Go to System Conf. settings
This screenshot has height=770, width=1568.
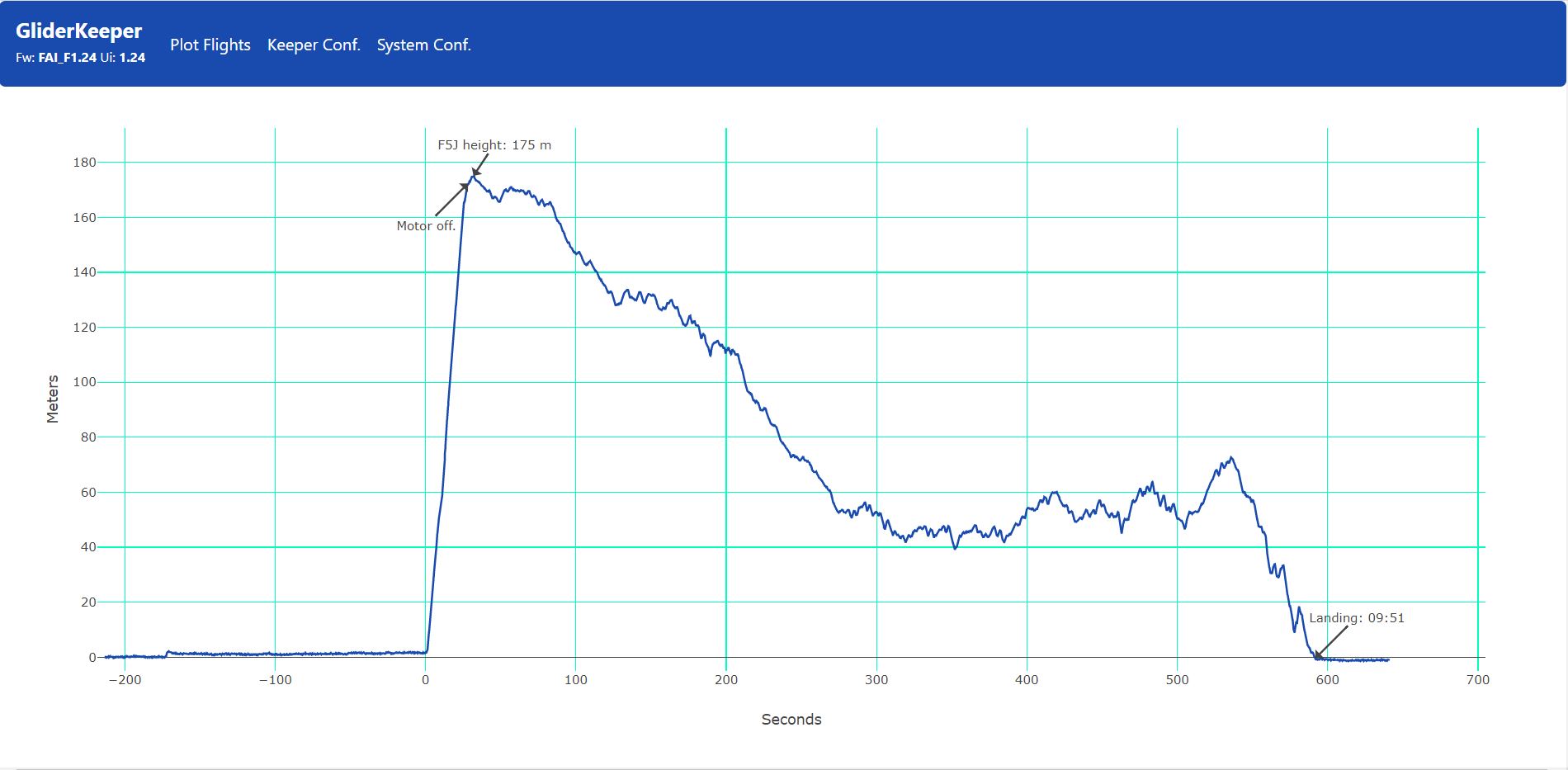click(423, 45)
